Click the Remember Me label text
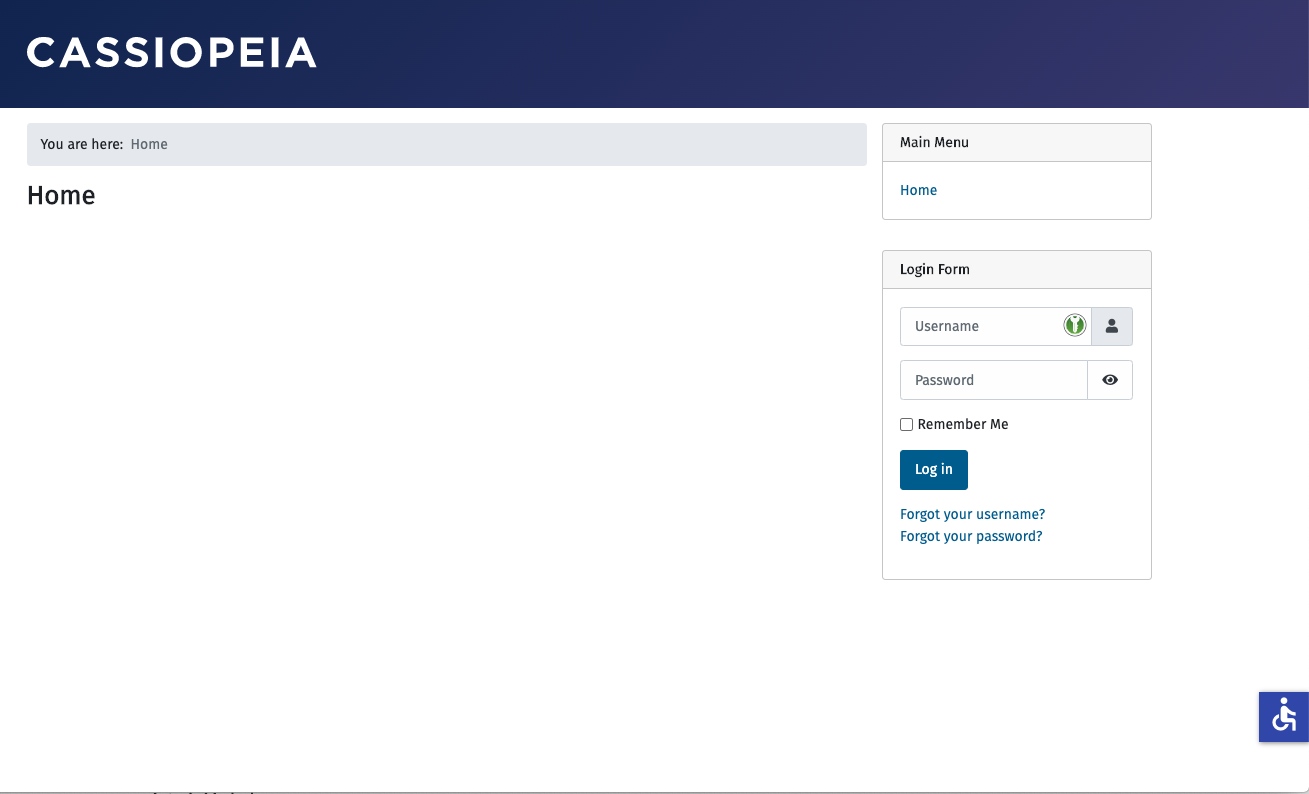 pyautogui.click(x=962, y=424)
